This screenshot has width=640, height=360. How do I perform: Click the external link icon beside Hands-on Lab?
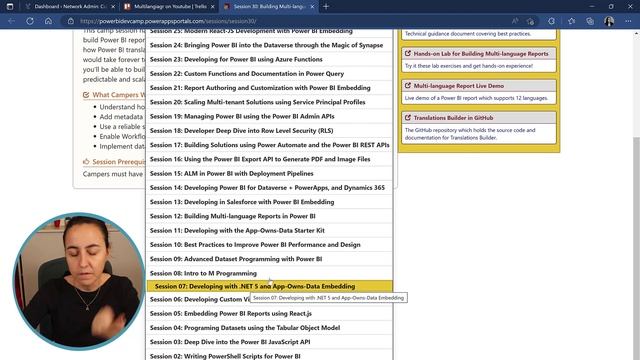(x=407, y=53)
